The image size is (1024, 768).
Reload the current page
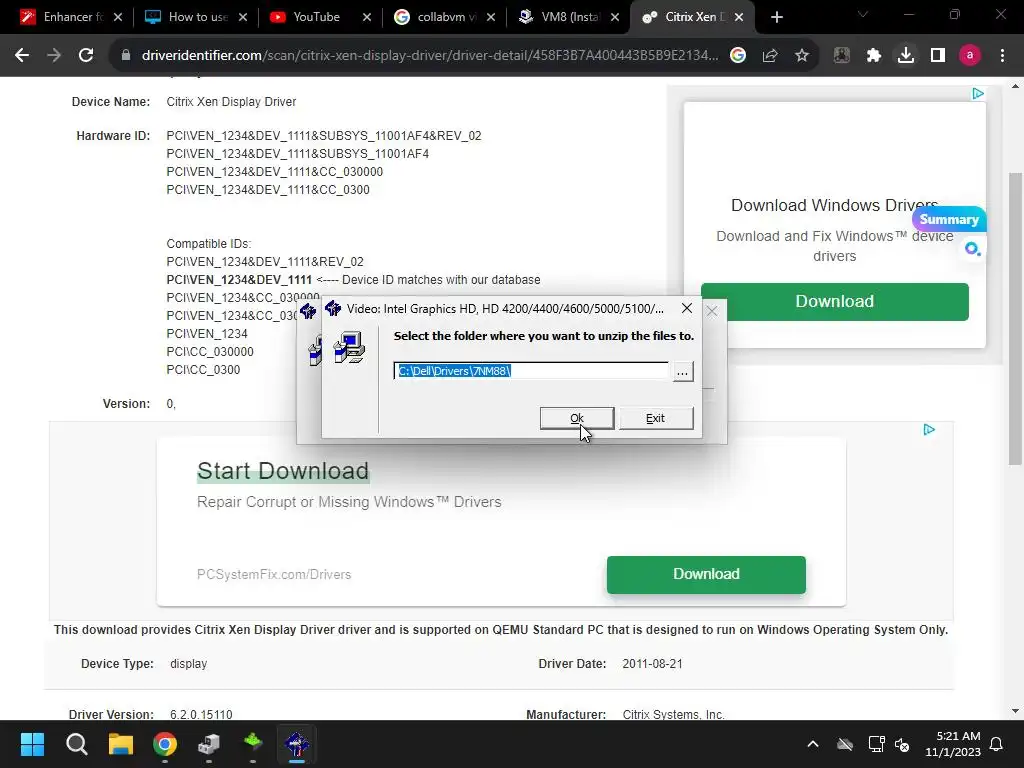(x=86, y=56)
